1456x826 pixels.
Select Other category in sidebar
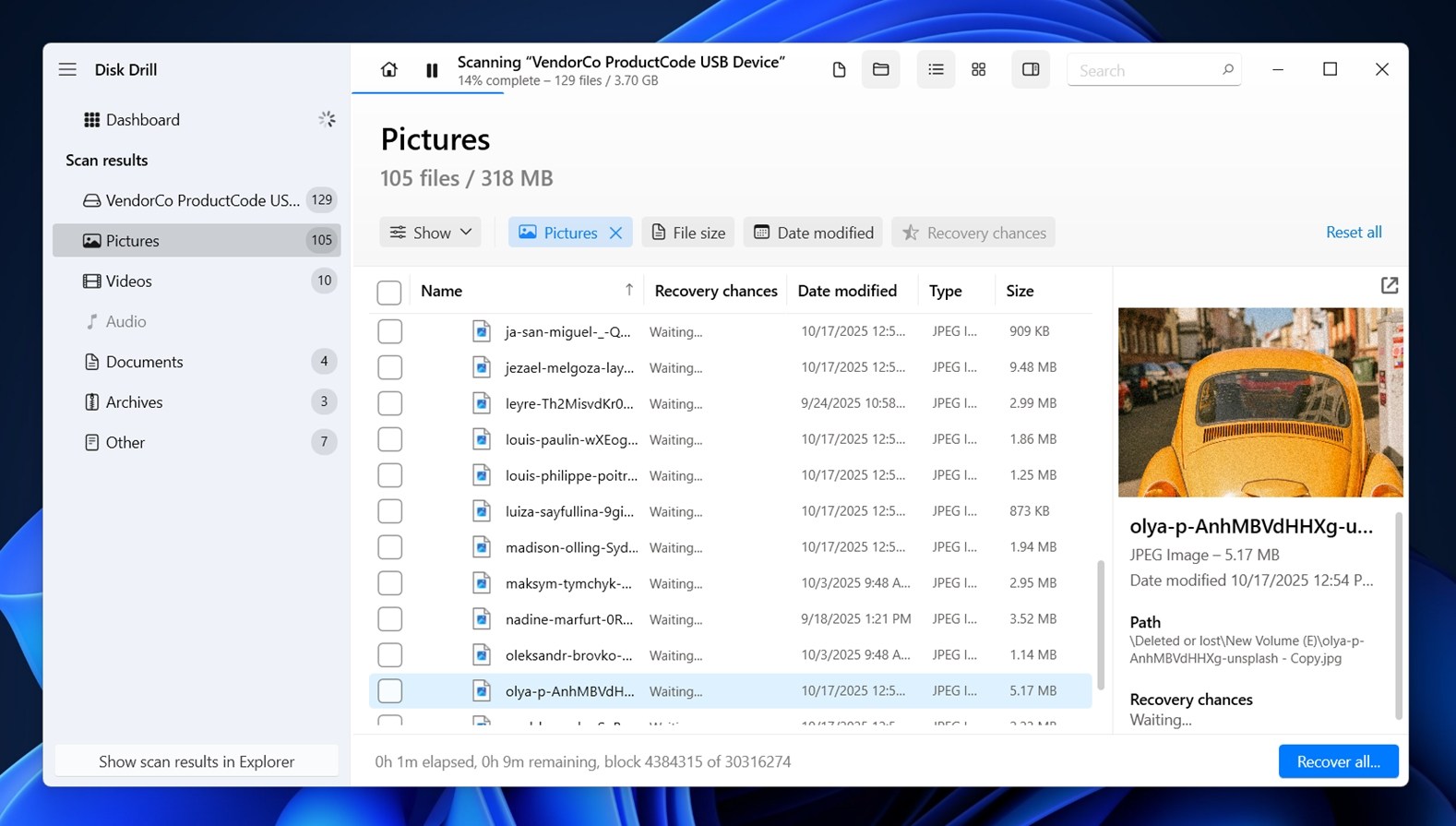coord(197,442)
